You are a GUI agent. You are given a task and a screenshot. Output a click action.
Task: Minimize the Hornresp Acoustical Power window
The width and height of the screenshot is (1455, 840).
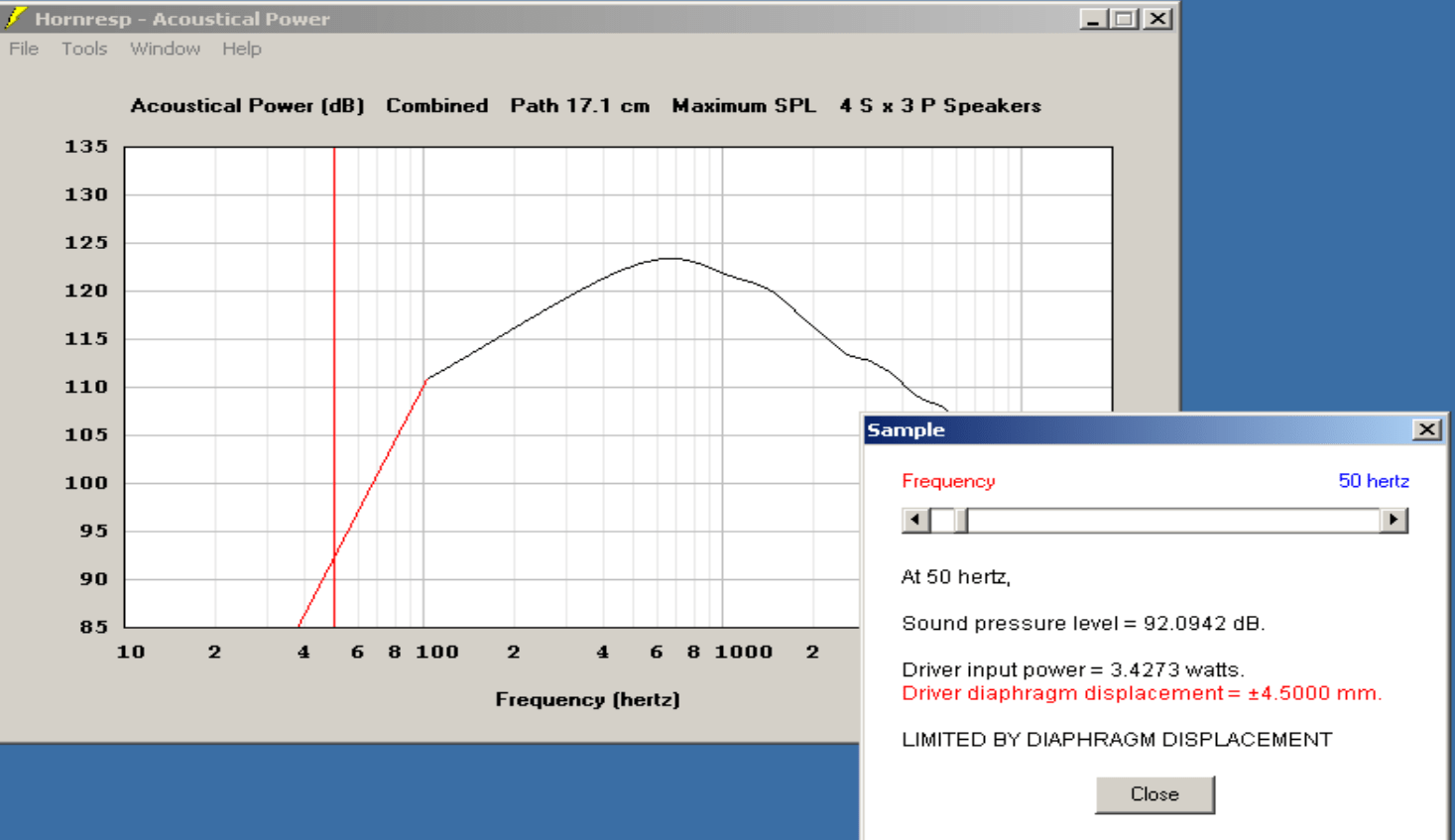coord(1093,19)
